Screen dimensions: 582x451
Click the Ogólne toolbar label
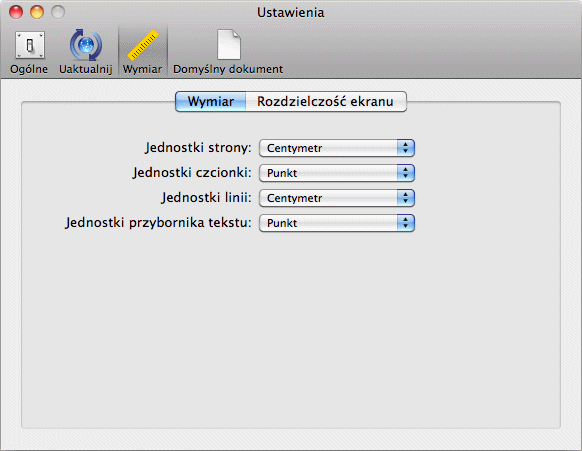pos(29,69)
